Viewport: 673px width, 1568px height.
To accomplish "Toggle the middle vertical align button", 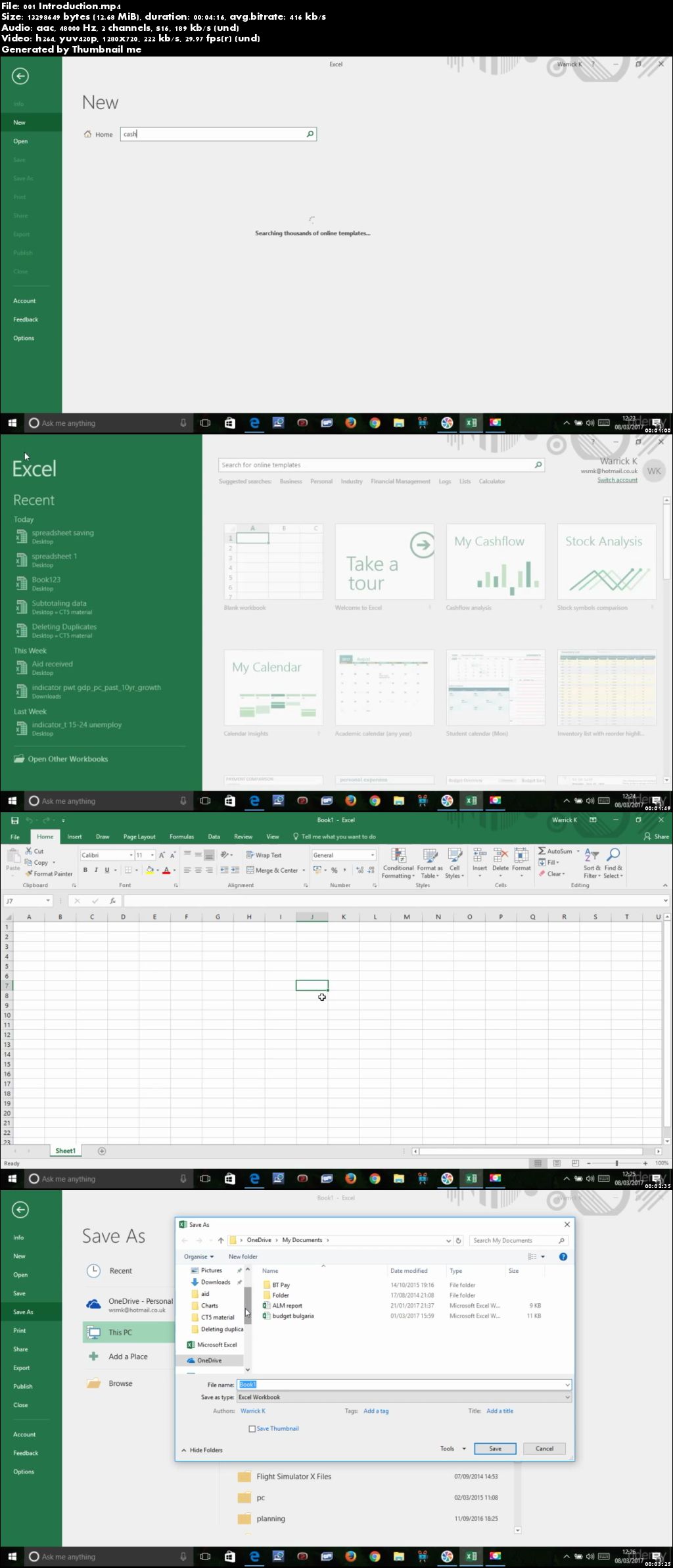I will (x=198, y=854).
